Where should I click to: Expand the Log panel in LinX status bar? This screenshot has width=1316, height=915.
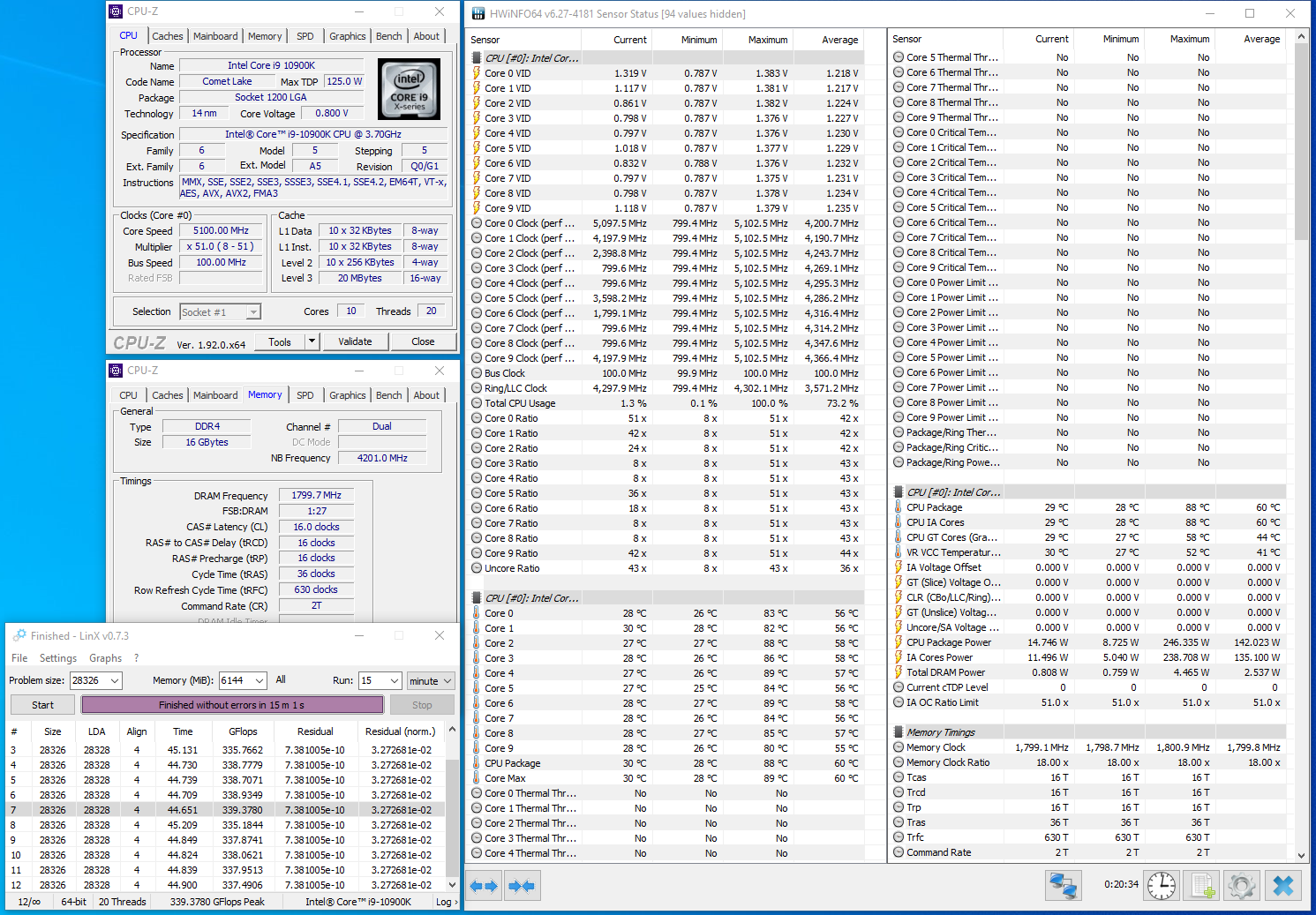447,902
